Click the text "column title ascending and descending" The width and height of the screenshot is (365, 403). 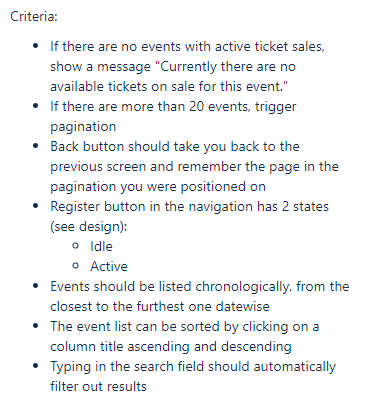pyautogui.click(x=171, y=347)
